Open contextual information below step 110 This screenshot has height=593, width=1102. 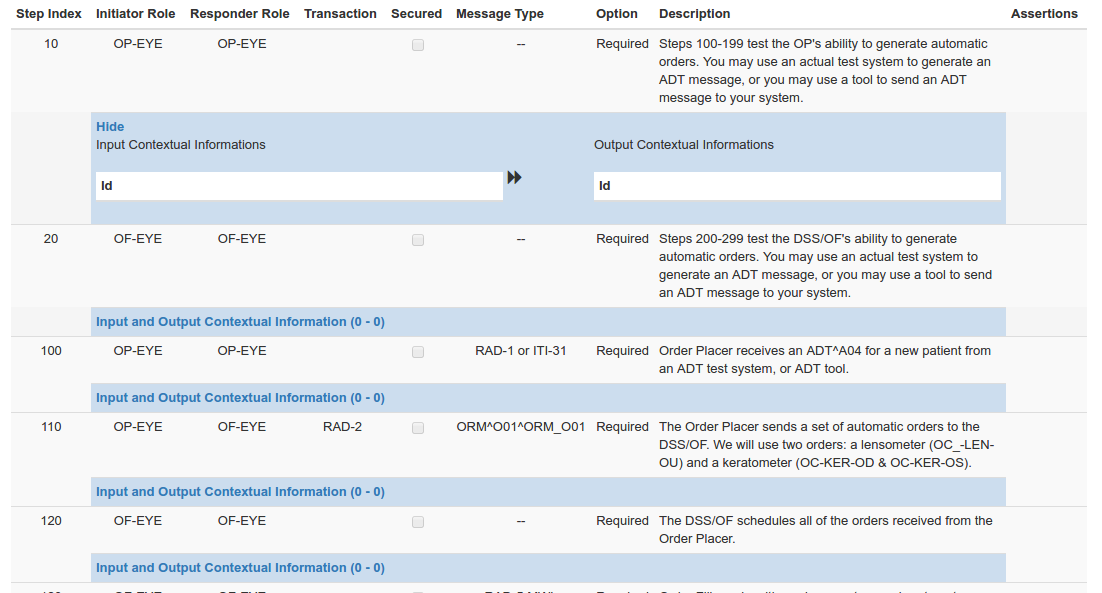coord(240,492)
